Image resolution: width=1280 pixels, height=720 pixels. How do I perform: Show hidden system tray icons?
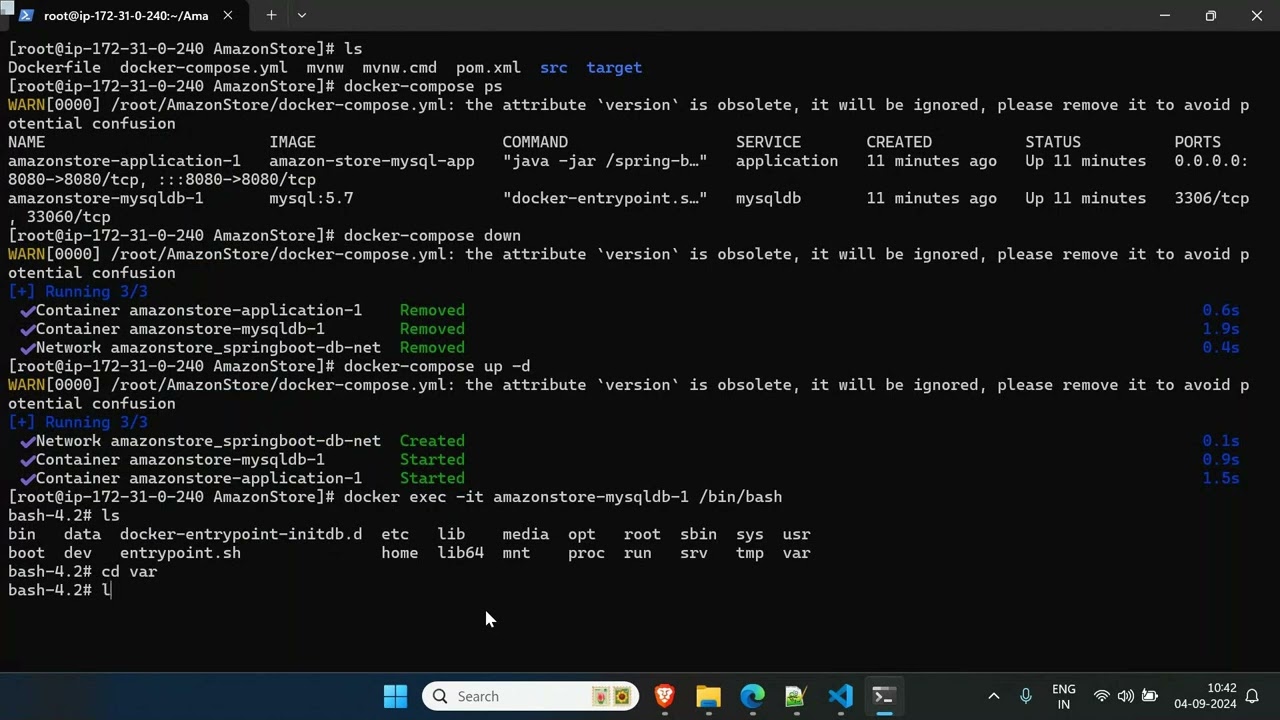pos(993,696)
